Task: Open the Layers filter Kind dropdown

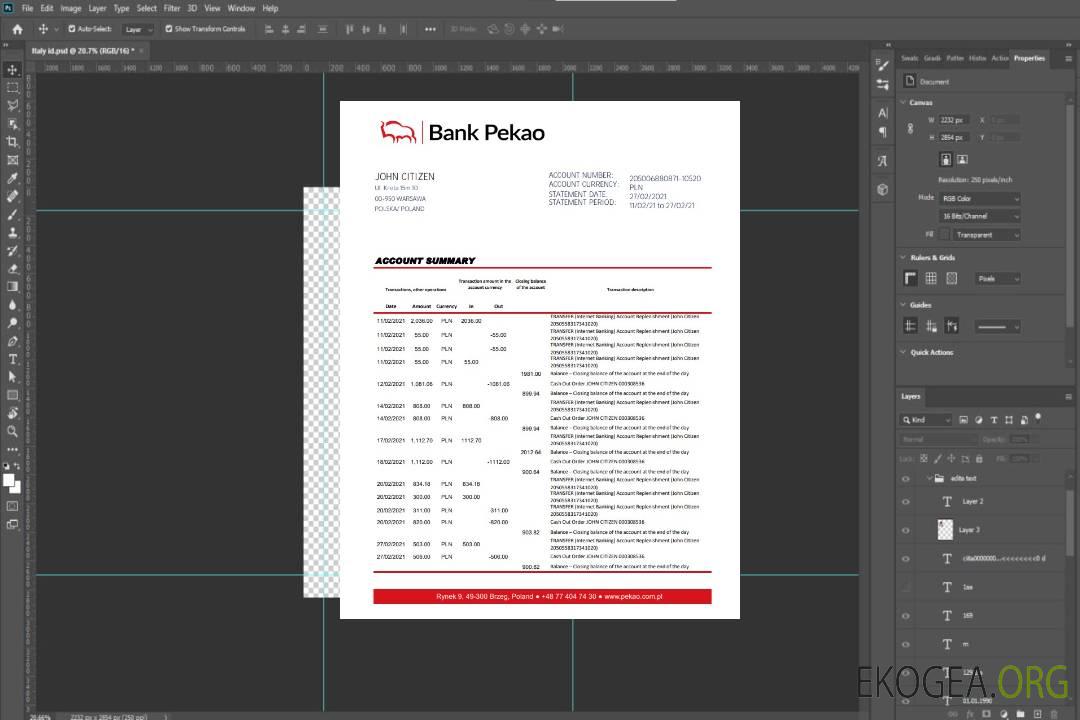Action: (x=926, y=420)
